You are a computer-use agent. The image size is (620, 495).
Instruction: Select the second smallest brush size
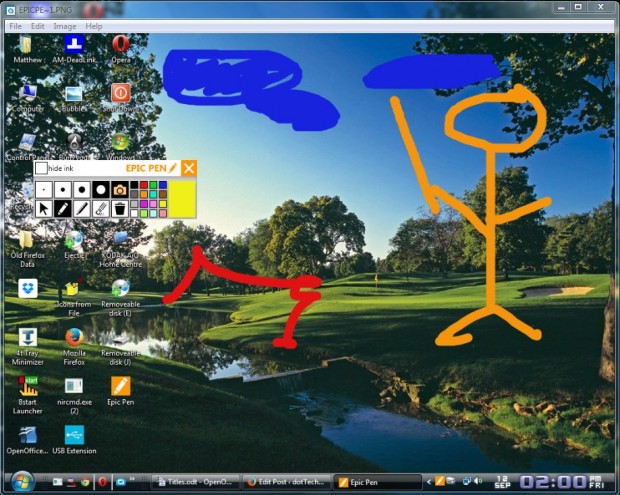[62, 190]
